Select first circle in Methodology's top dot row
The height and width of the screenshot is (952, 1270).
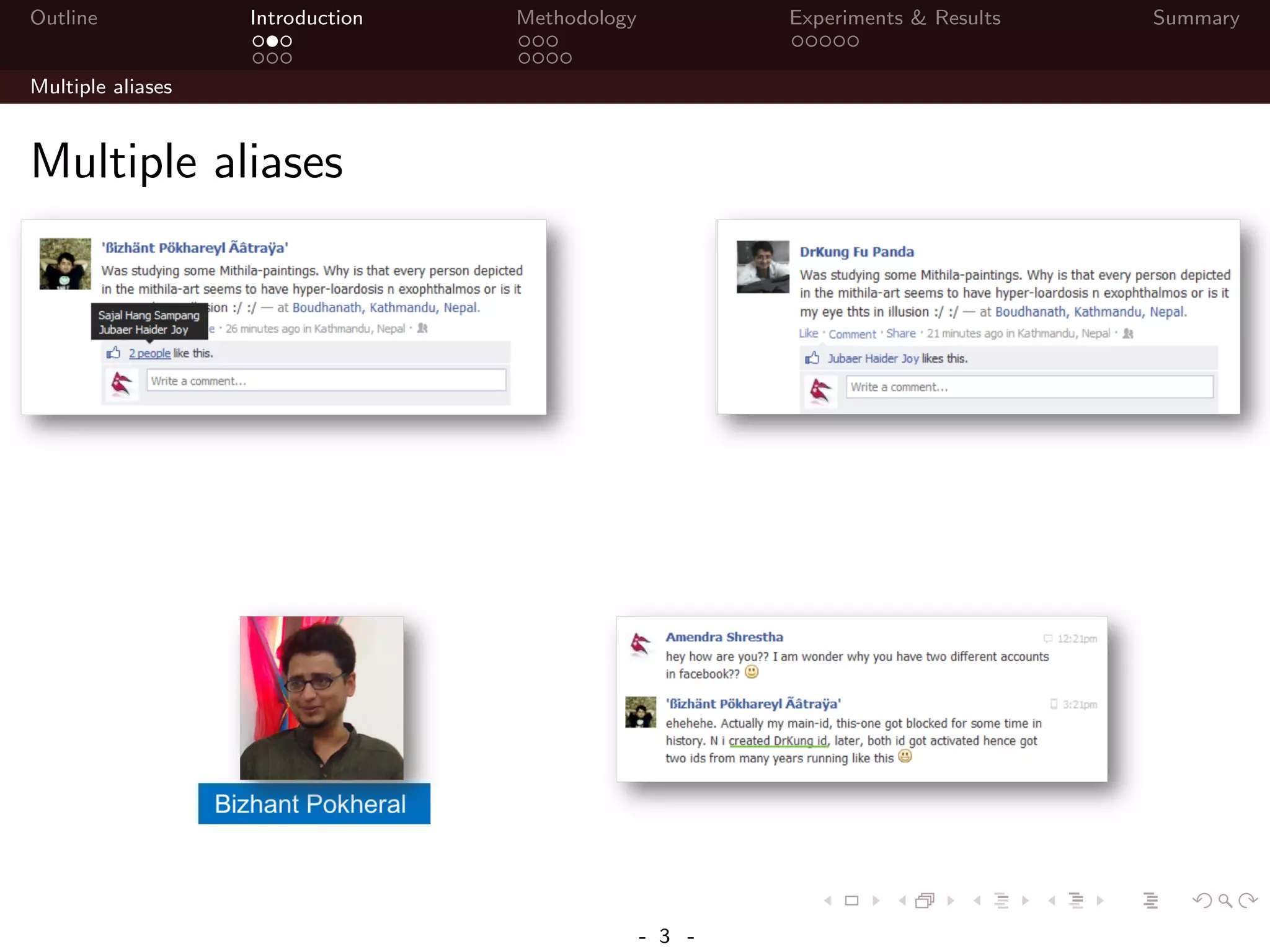pyautogui.click(x=525, y=42)
